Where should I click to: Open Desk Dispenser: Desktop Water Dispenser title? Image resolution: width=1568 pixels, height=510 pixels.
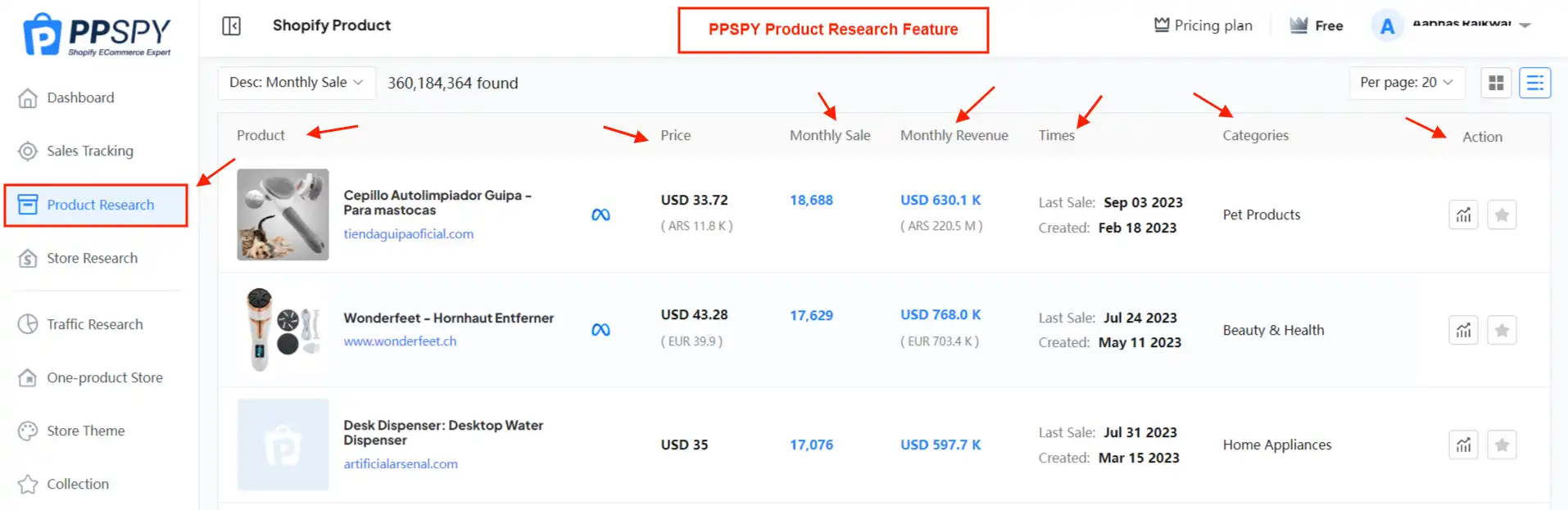tap(443, 432)
